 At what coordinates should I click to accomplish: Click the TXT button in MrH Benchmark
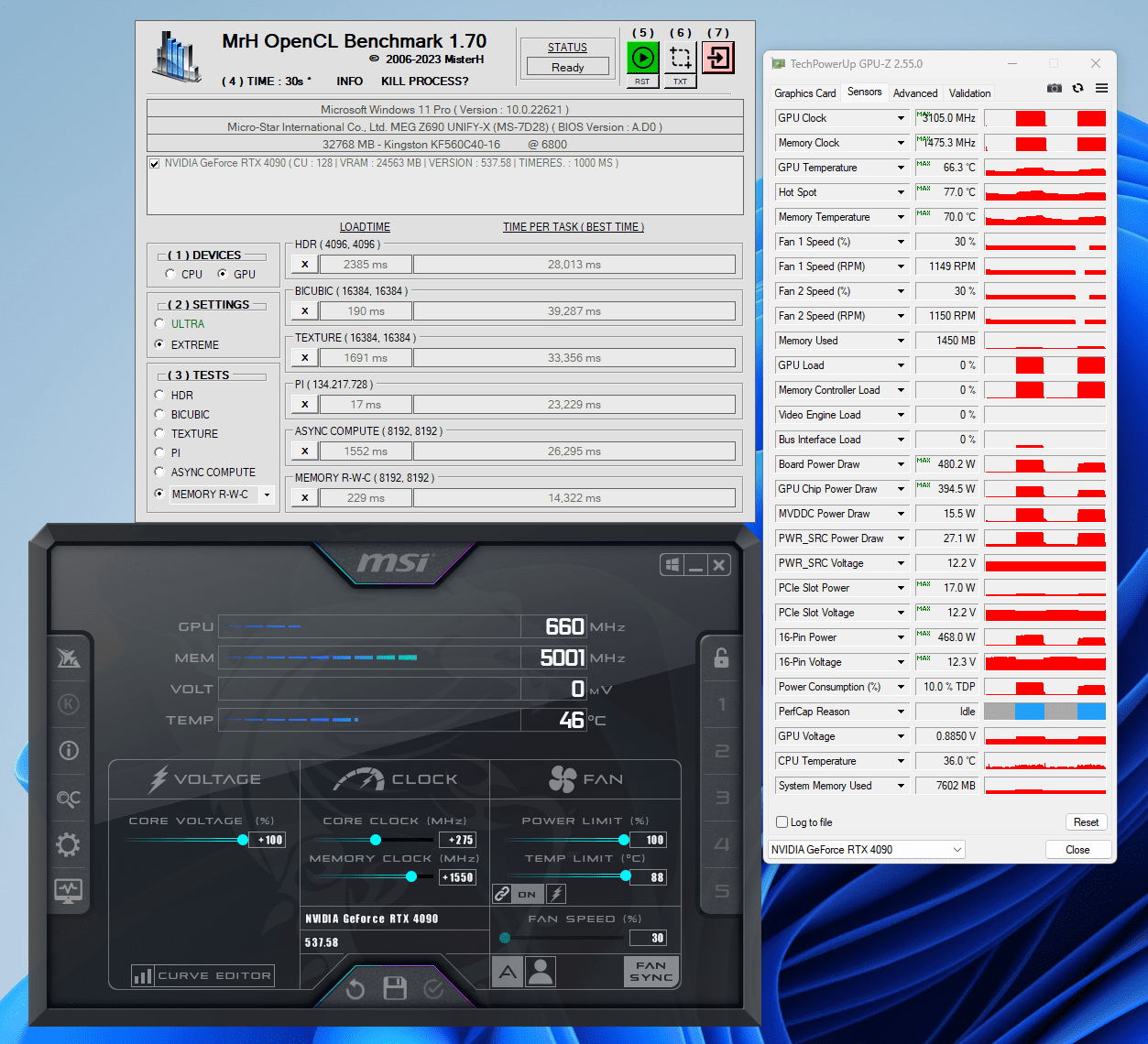pyautogui.click(x=680, y=82)
